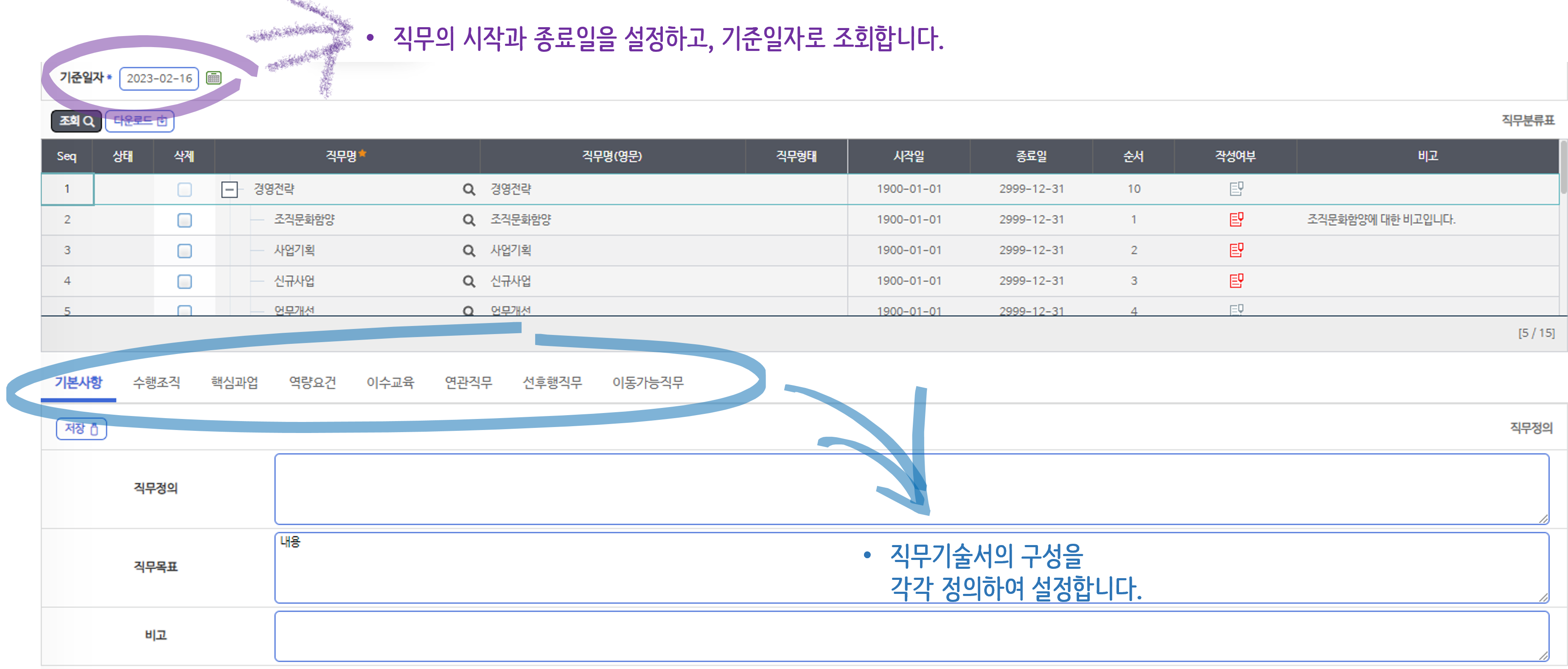The height and width of the screenshot is (669, 1568).
Task: Select the 조직문화함양 tree row name
Action: 304,220
